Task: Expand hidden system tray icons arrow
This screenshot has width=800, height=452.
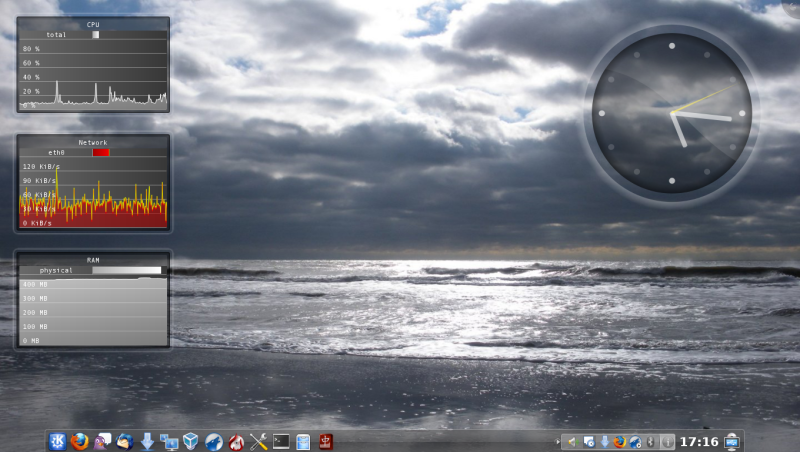Action: pos(557,442)
